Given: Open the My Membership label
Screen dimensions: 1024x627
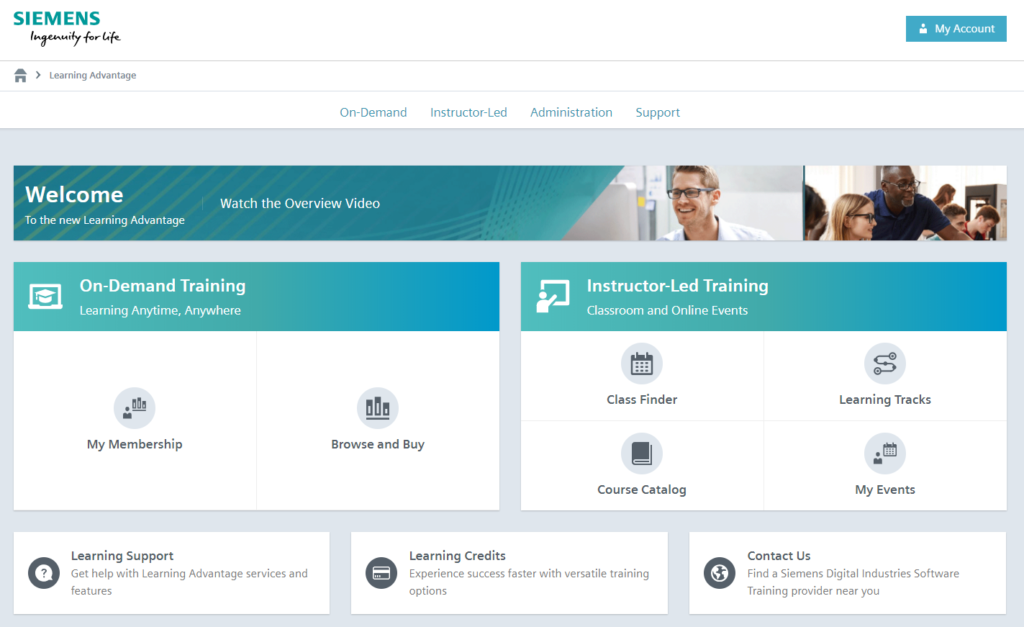Looking at the screenshot, I should coord(135,444).
